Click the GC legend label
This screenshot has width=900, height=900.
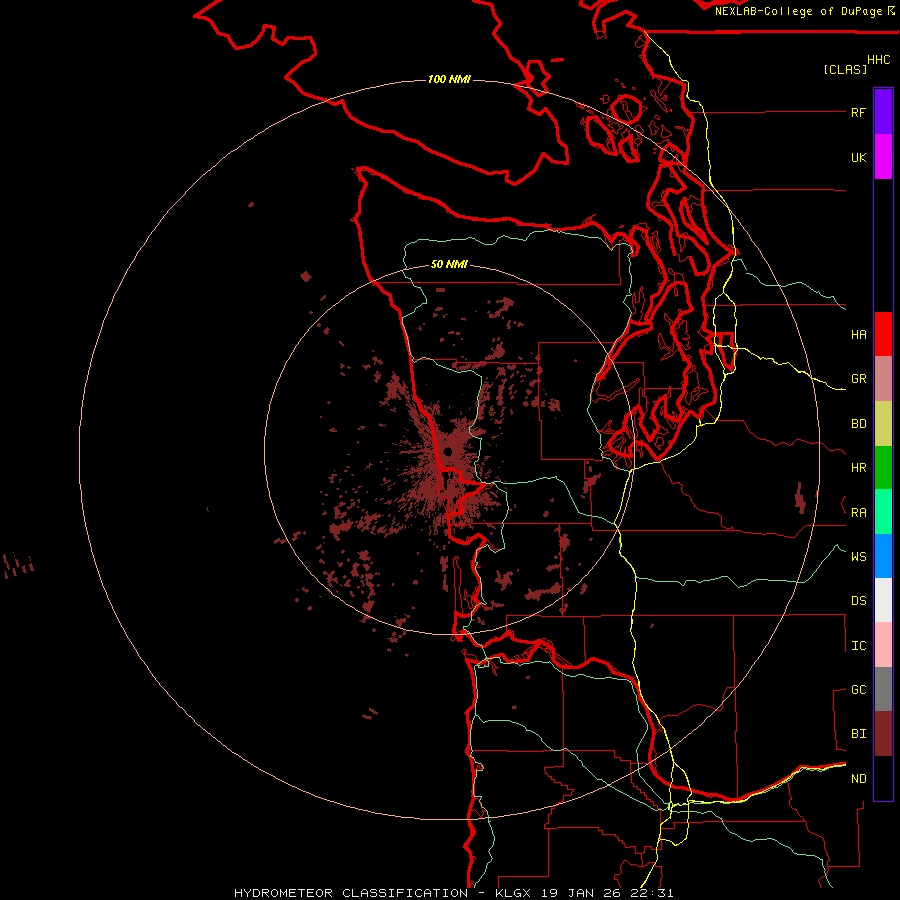(858, 690)
